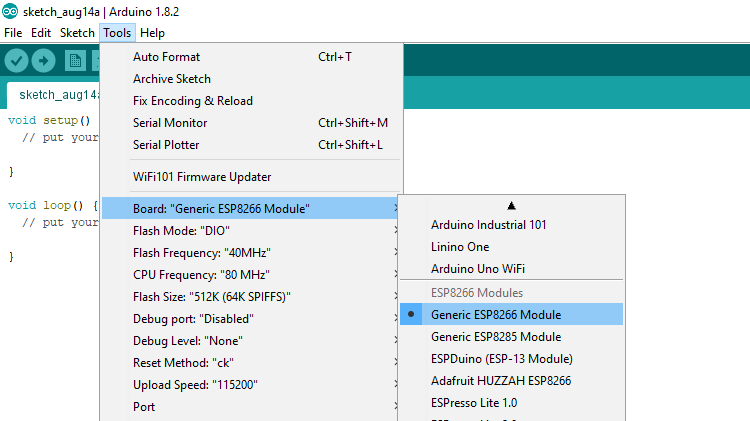The image size is (750, 421).
Task: Click the Upload arrow toolbar icon
Action: [x=44, y=61]
